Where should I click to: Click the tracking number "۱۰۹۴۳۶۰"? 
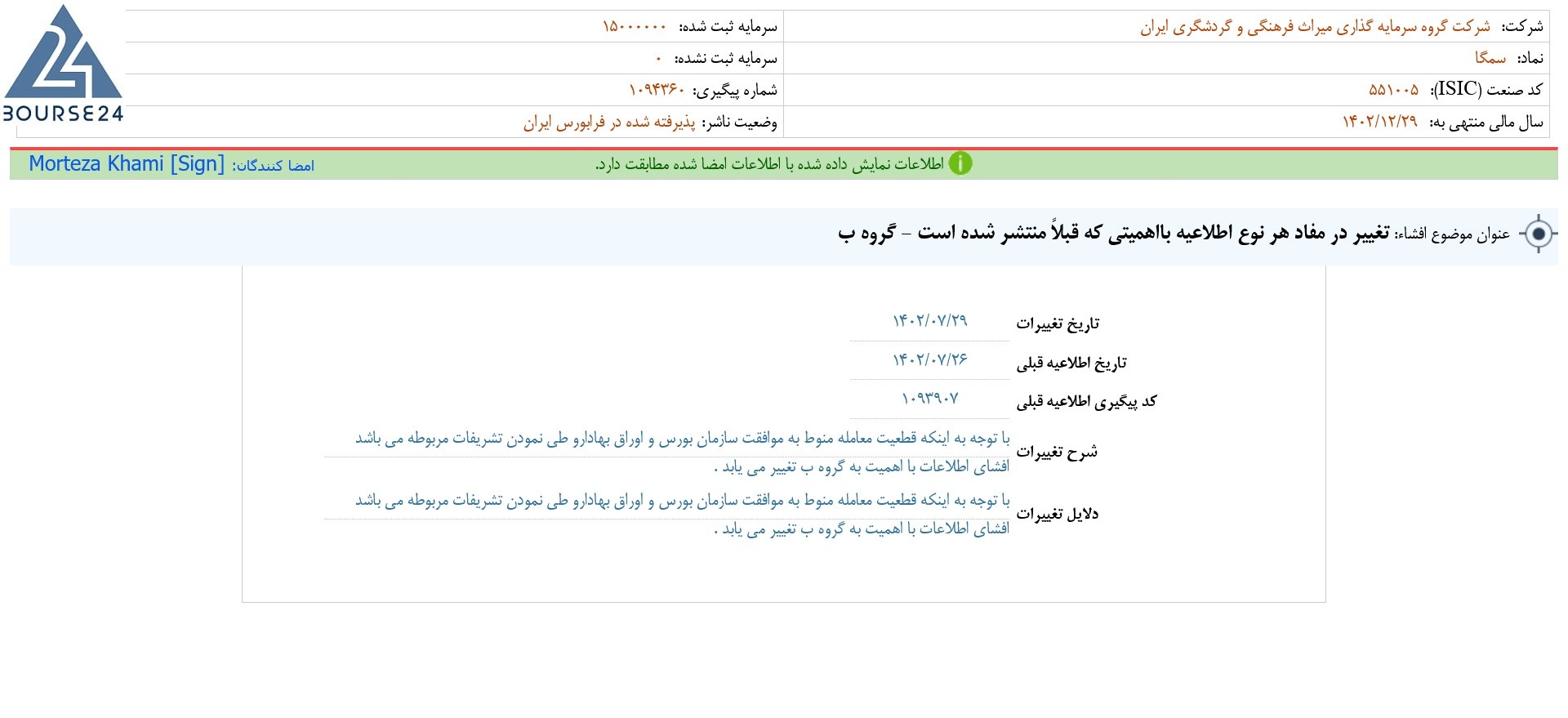tap(657, 90)
